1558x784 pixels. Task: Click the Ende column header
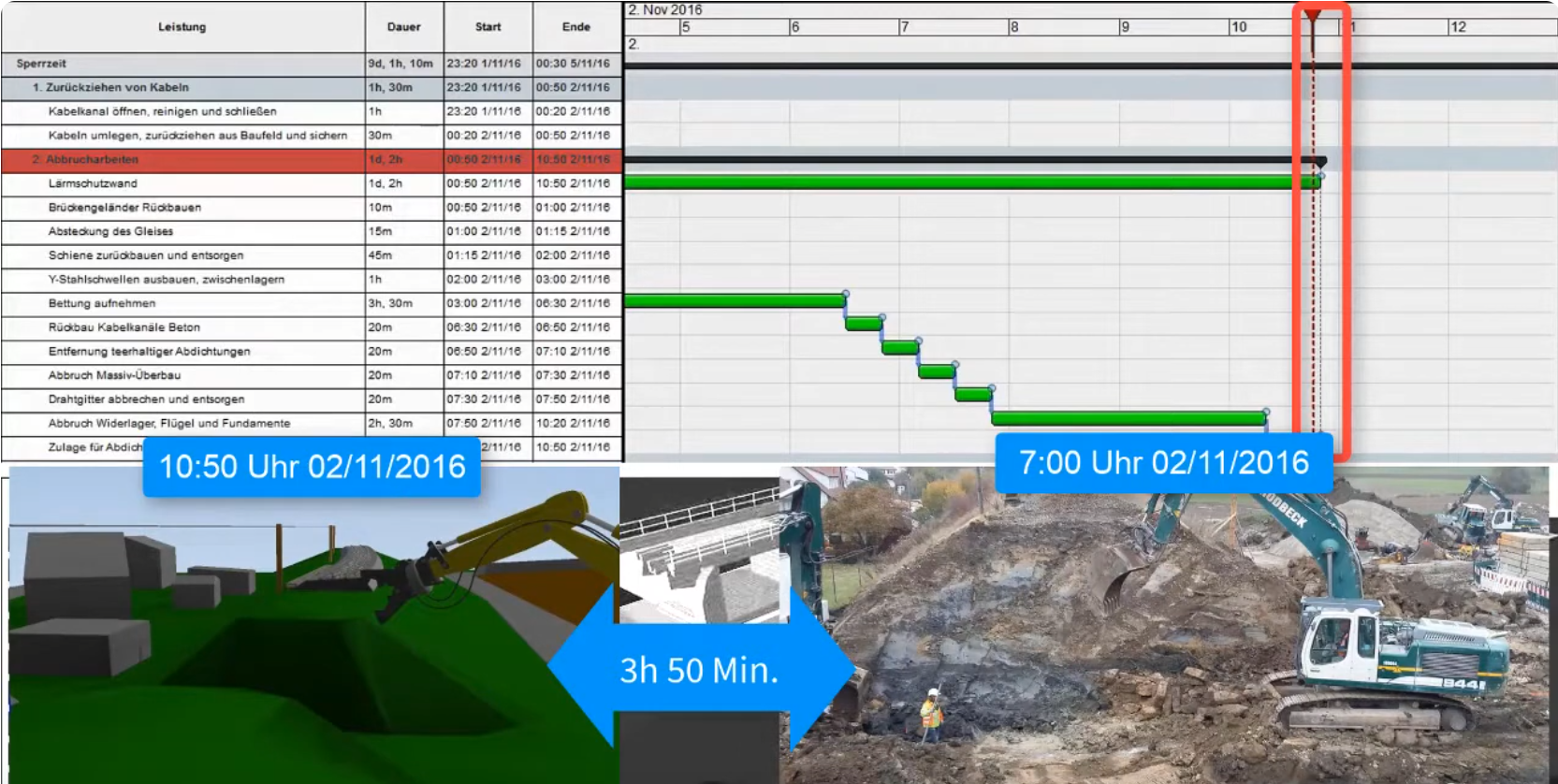tap(576, 27)
